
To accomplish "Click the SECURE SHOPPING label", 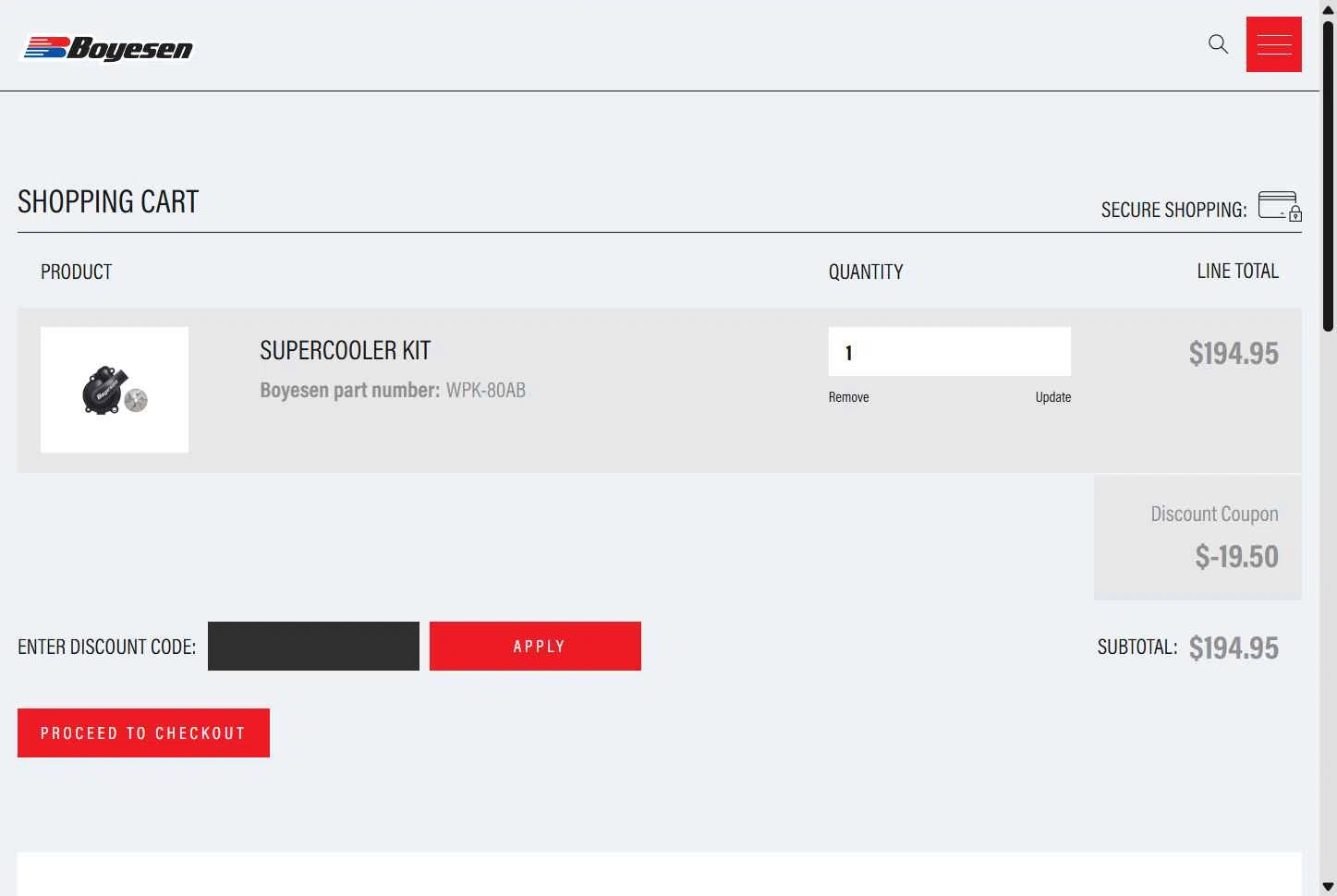I will tap(1173, 210).
